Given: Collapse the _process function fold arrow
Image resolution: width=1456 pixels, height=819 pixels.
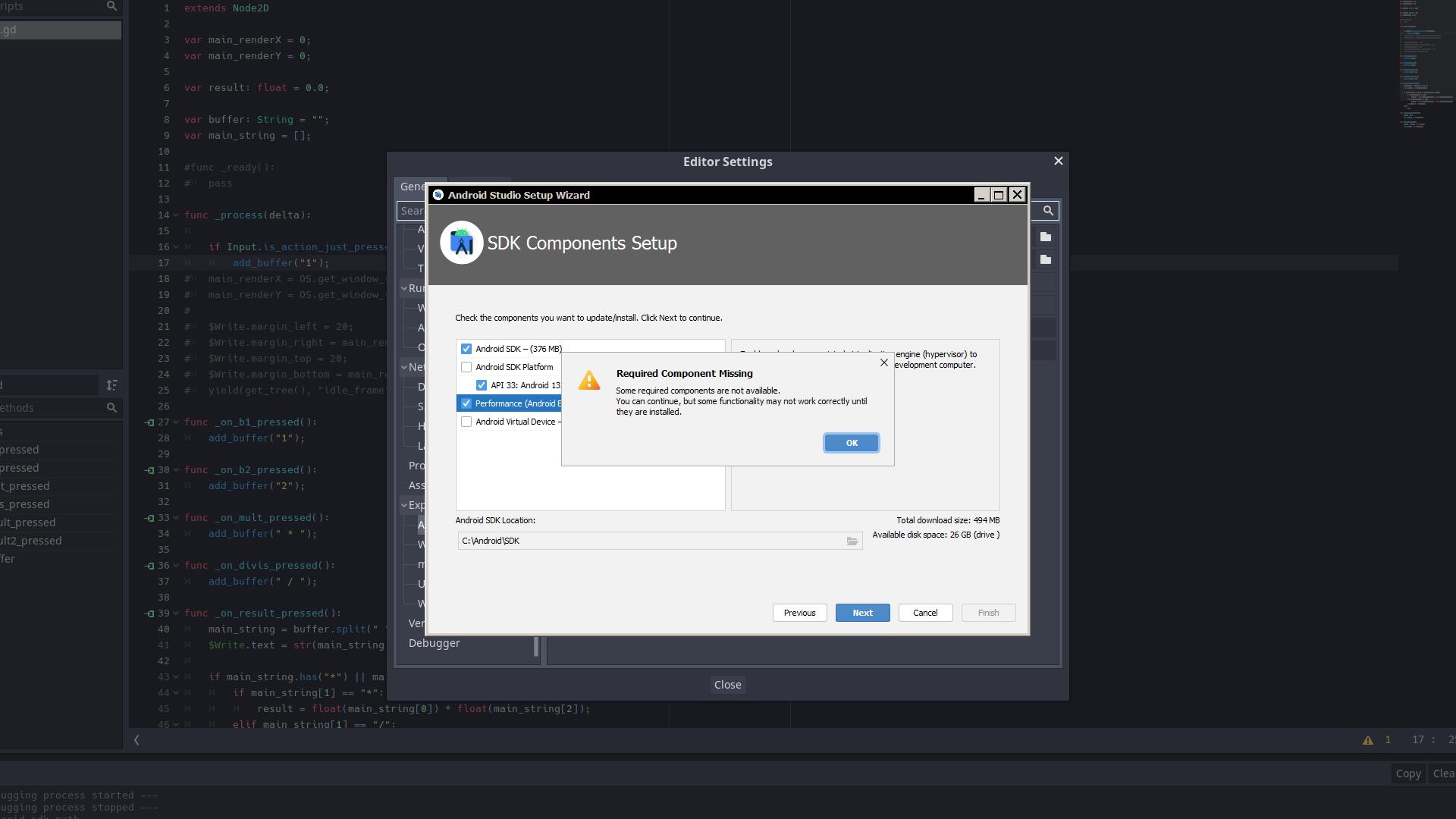Looking at the screenshot, I should (x=176, y=215).
